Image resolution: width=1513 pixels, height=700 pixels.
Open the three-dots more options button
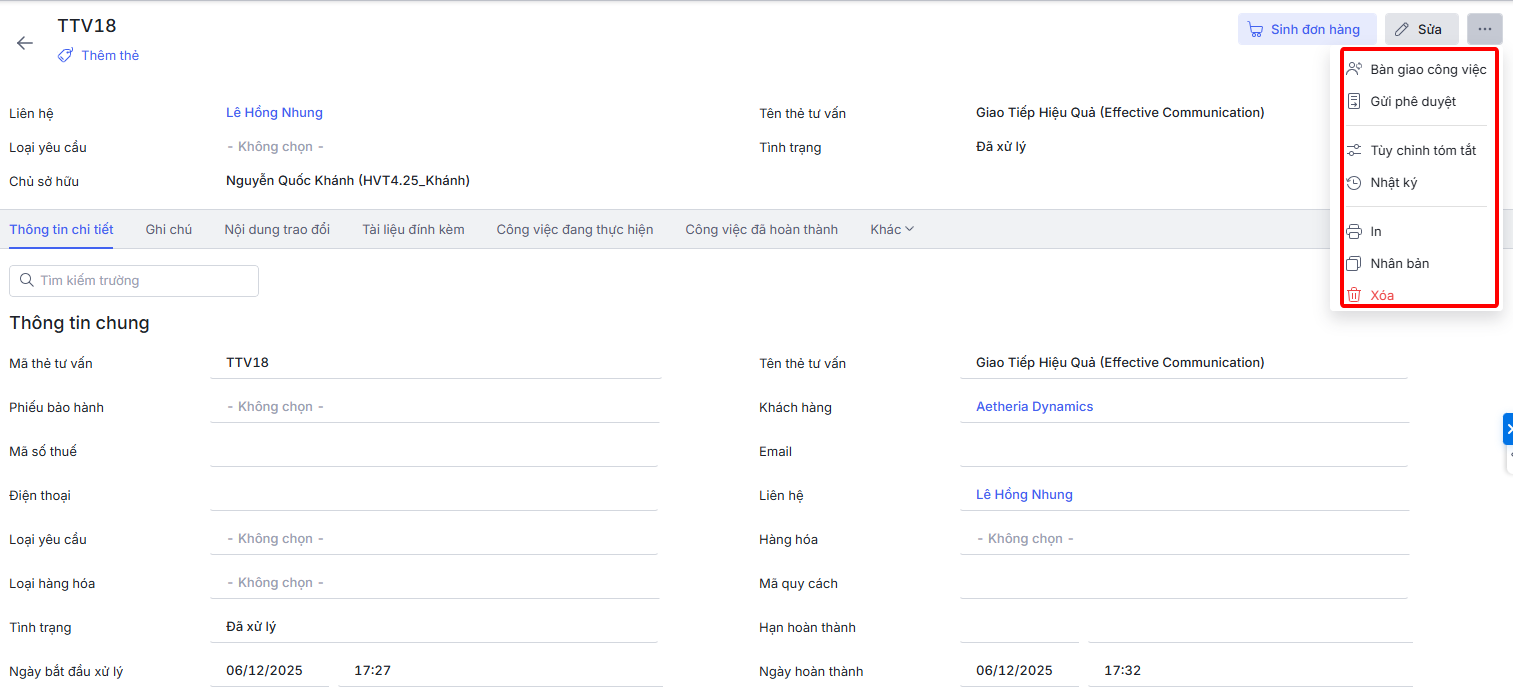coord(1484,29)
